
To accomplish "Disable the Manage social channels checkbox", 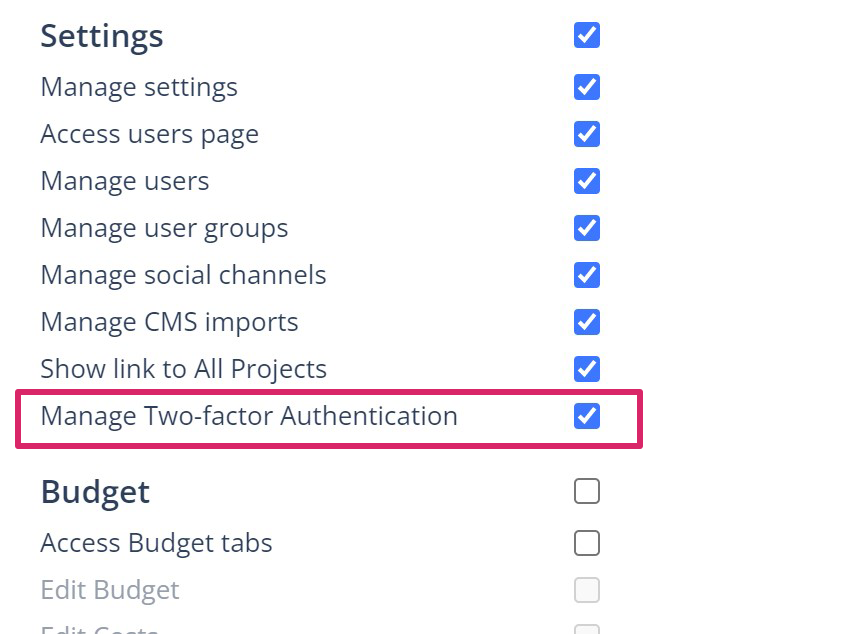I will [587, 275].
